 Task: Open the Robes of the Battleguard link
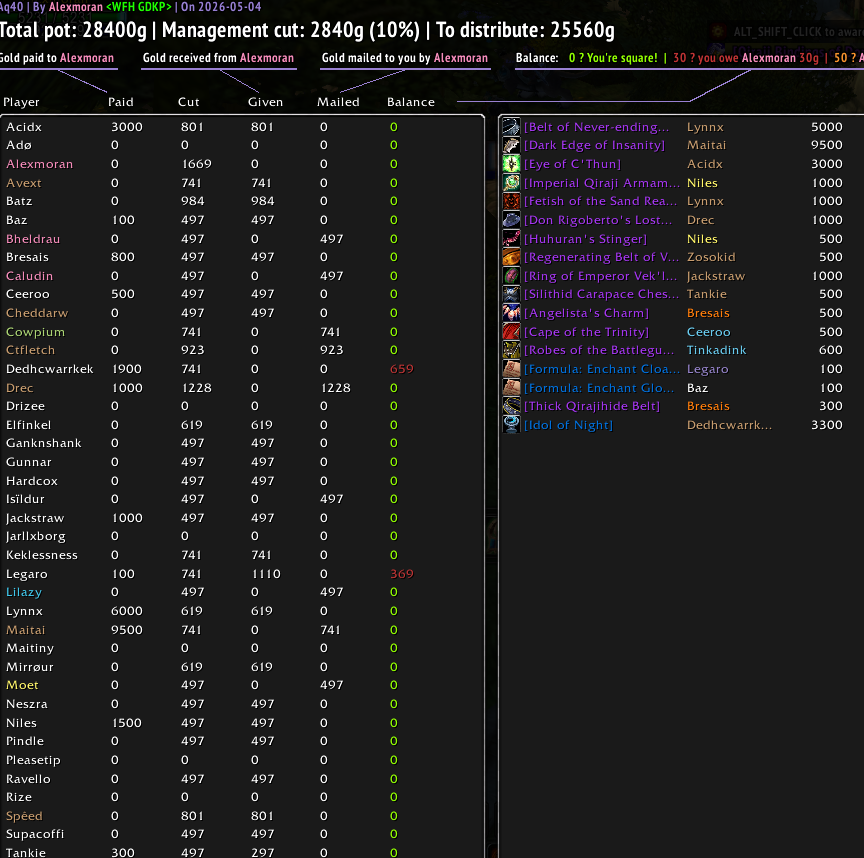coord(599,350)
